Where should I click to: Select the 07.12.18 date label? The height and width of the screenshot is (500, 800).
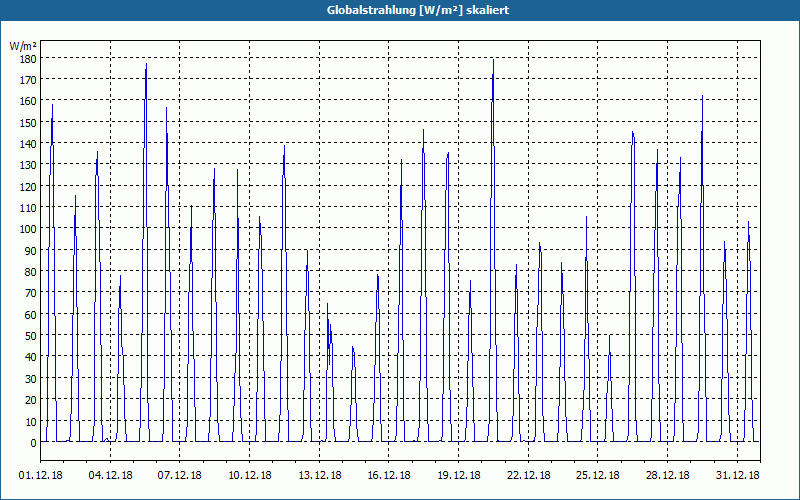coord(180,475)
